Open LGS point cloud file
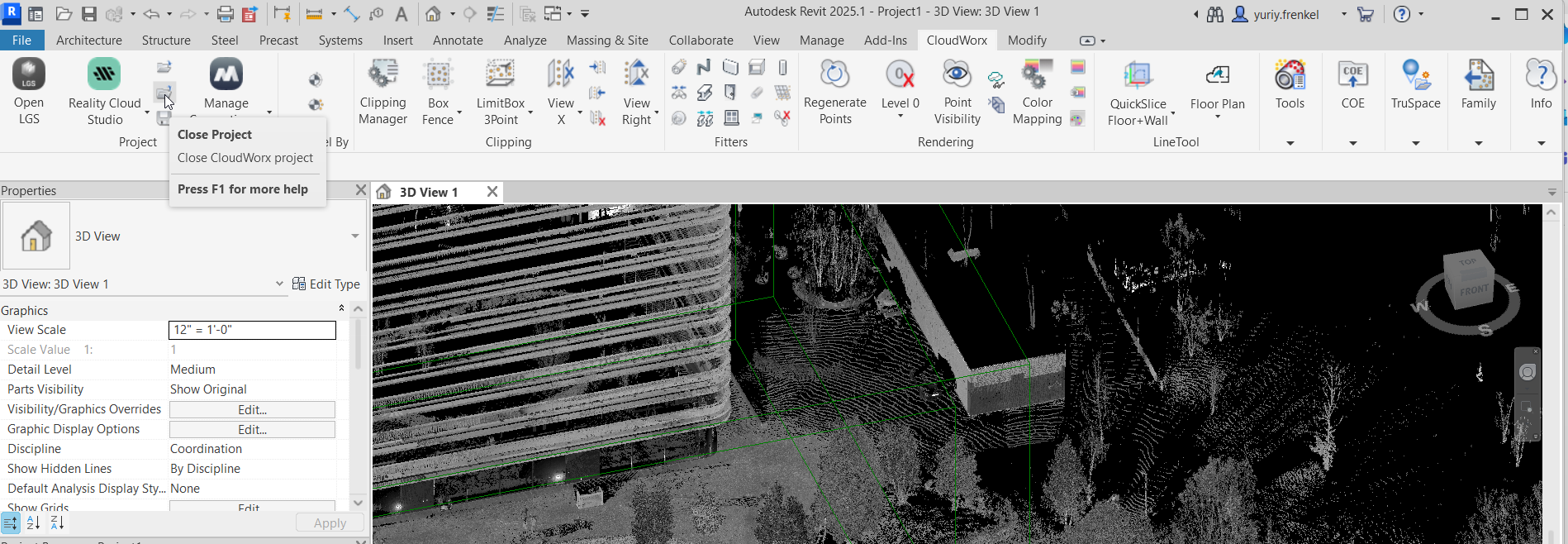Image resolution: width=1568 pixels, height=544 pixels. click(x=29, y=91)
